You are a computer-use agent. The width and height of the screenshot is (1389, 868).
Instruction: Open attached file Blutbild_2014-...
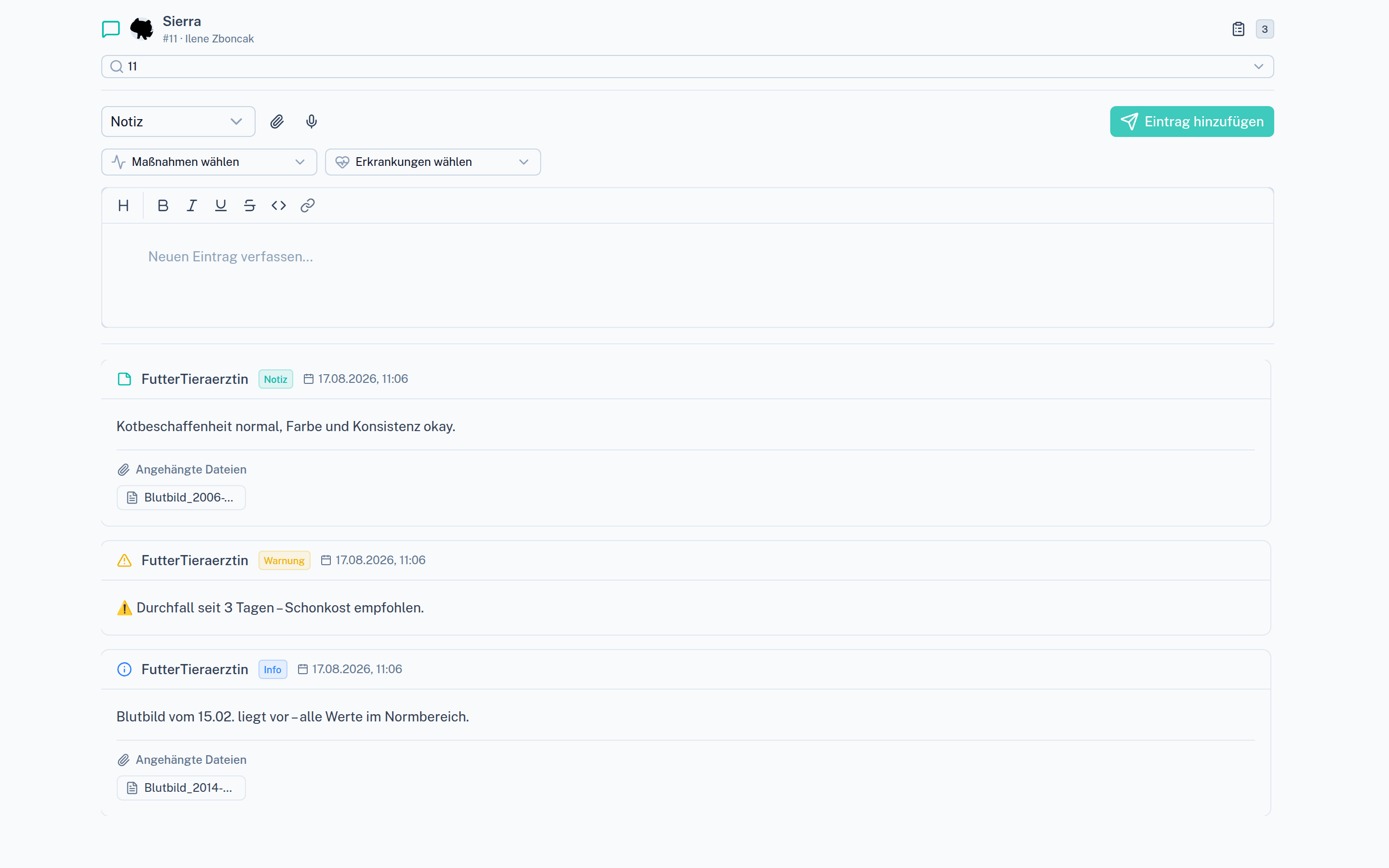(181, 787)
